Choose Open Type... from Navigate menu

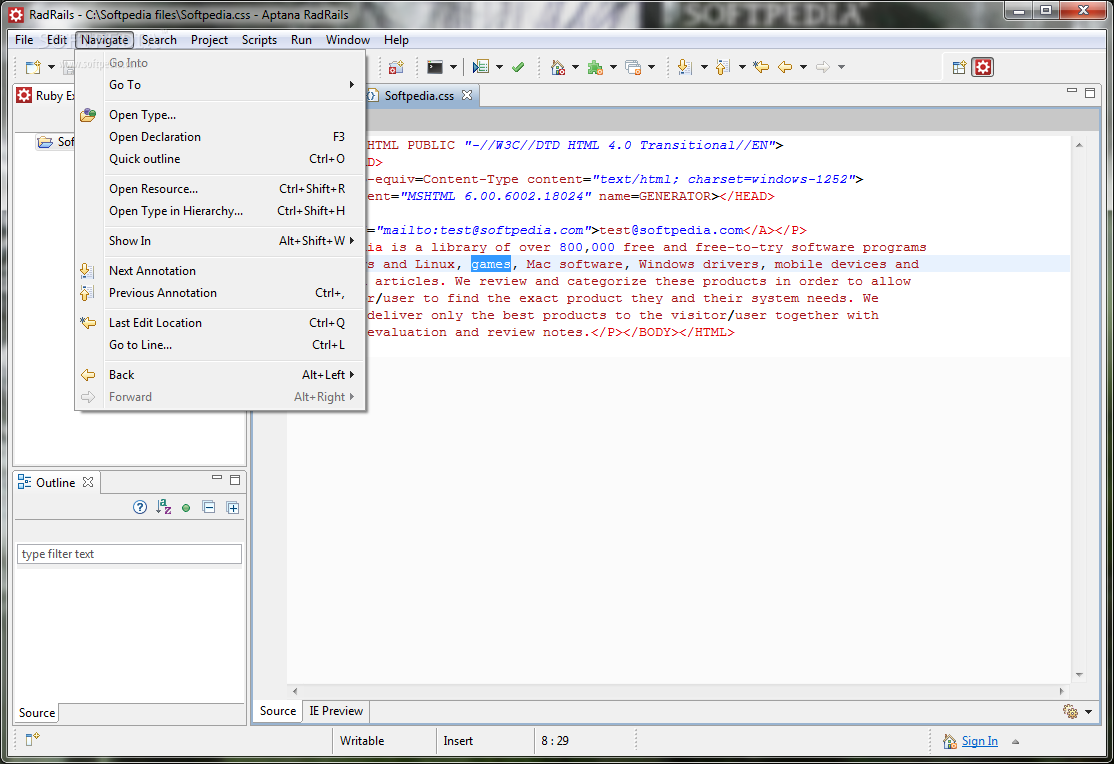[220, 115]
